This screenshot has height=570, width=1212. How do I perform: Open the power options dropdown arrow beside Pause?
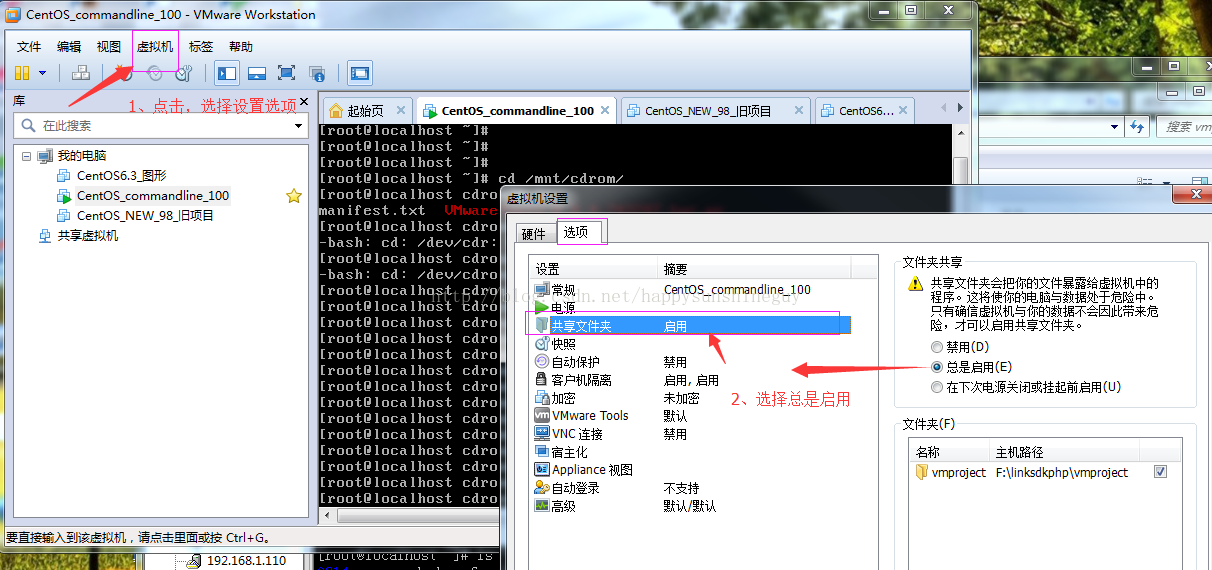pyautogui.click(x=42, y=73)
